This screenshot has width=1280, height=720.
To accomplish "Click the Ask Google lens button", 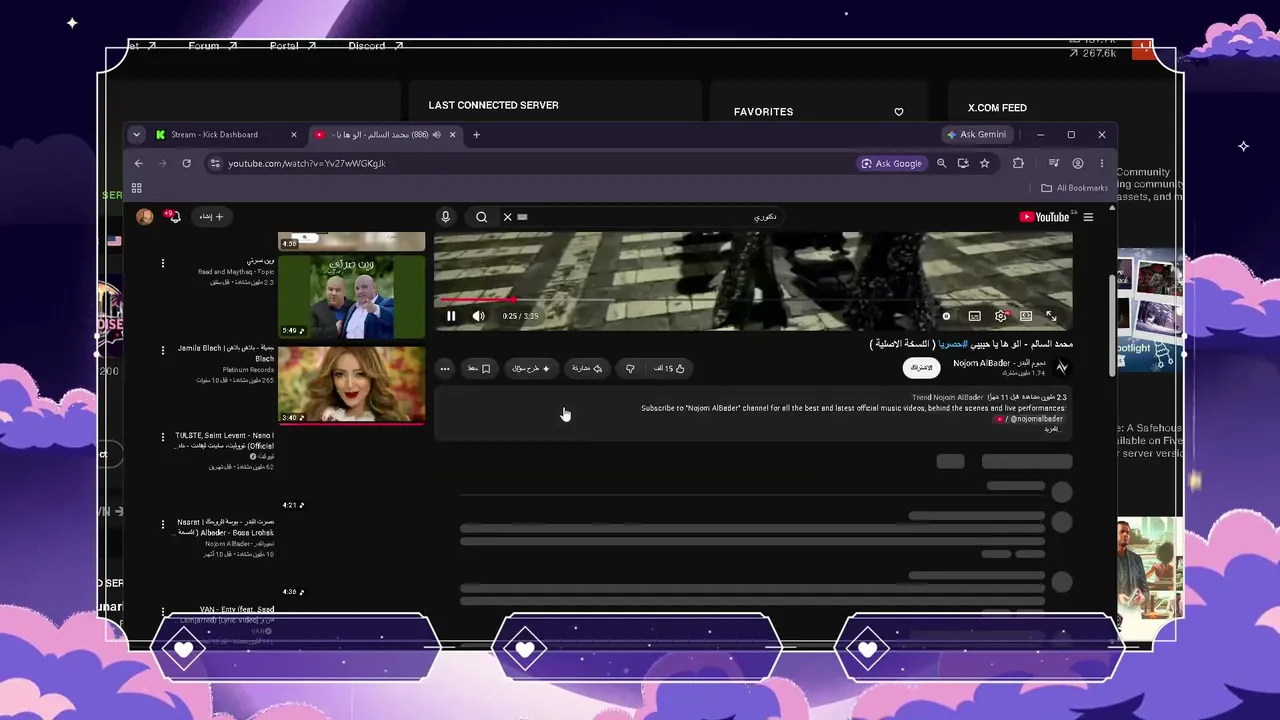I will pos(892,163).
